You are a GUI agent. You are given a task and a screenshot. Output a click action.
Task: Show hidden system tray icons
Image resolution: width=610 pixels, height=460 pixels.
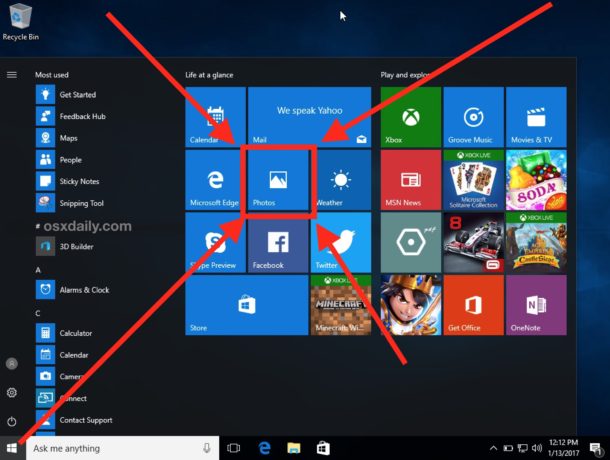(x=491, y=448)
